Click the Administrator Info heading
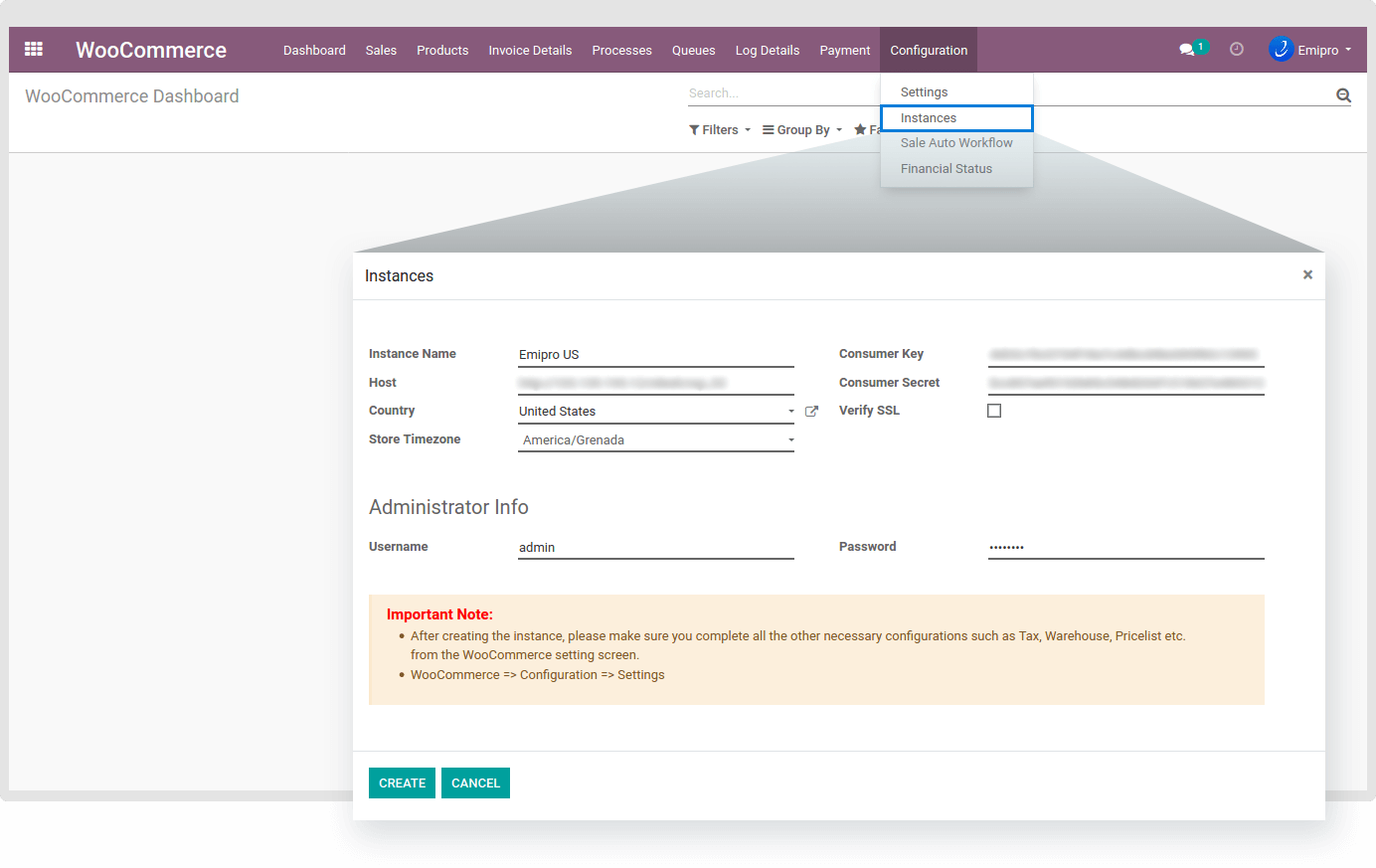Screen dimensions: 1376x868 pos(448,507)
